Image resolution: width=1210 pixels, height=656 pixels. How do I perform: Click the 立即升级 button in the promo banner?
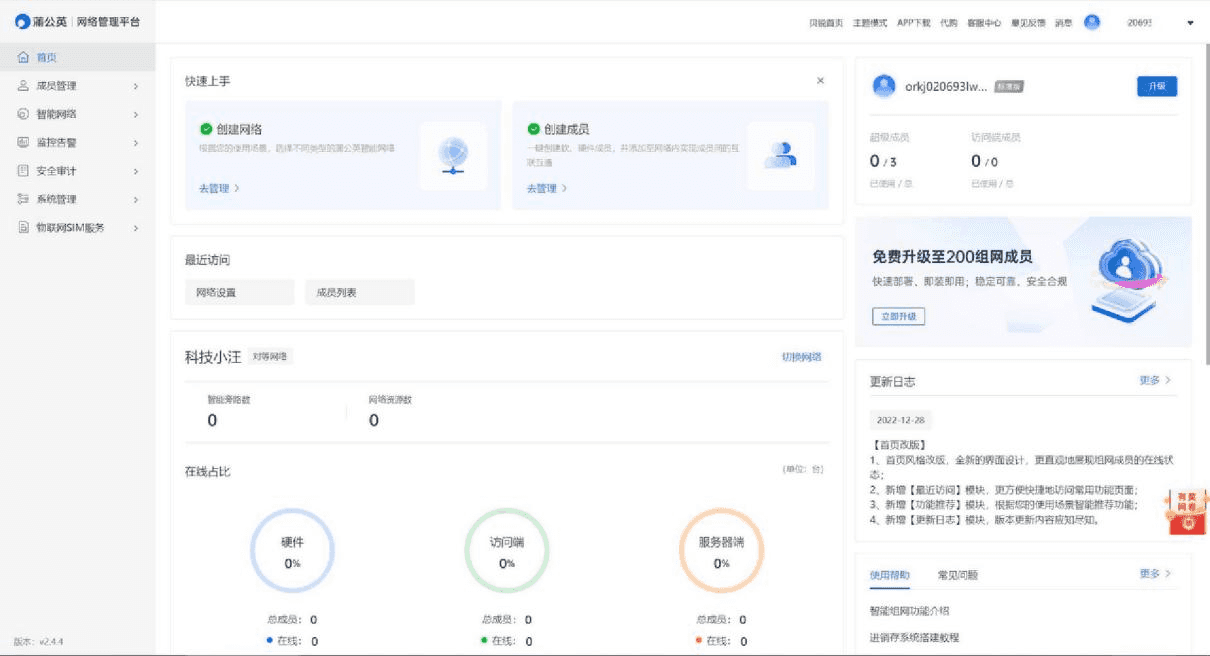tap(897, 316)
